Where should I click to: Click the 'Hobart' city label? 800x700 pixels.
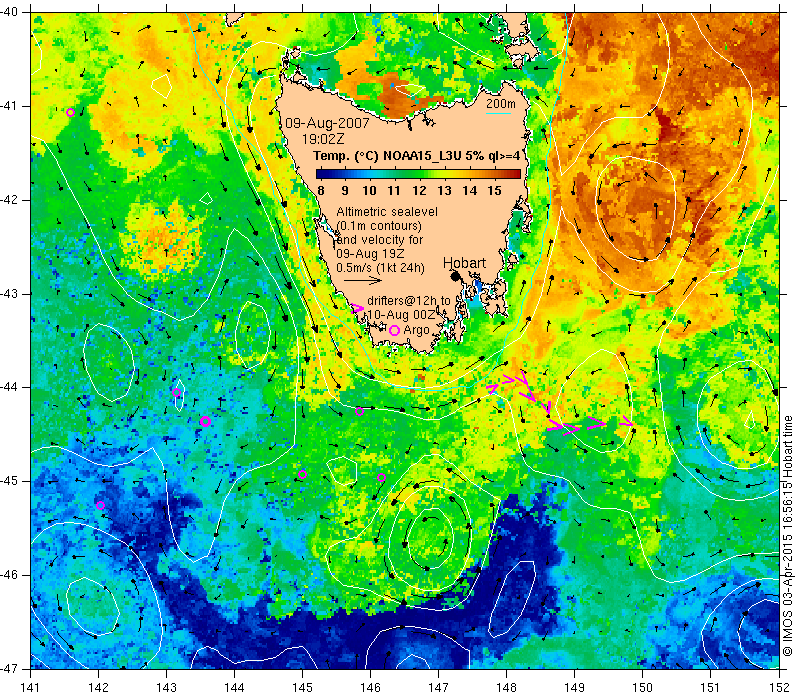pos(464,263)
